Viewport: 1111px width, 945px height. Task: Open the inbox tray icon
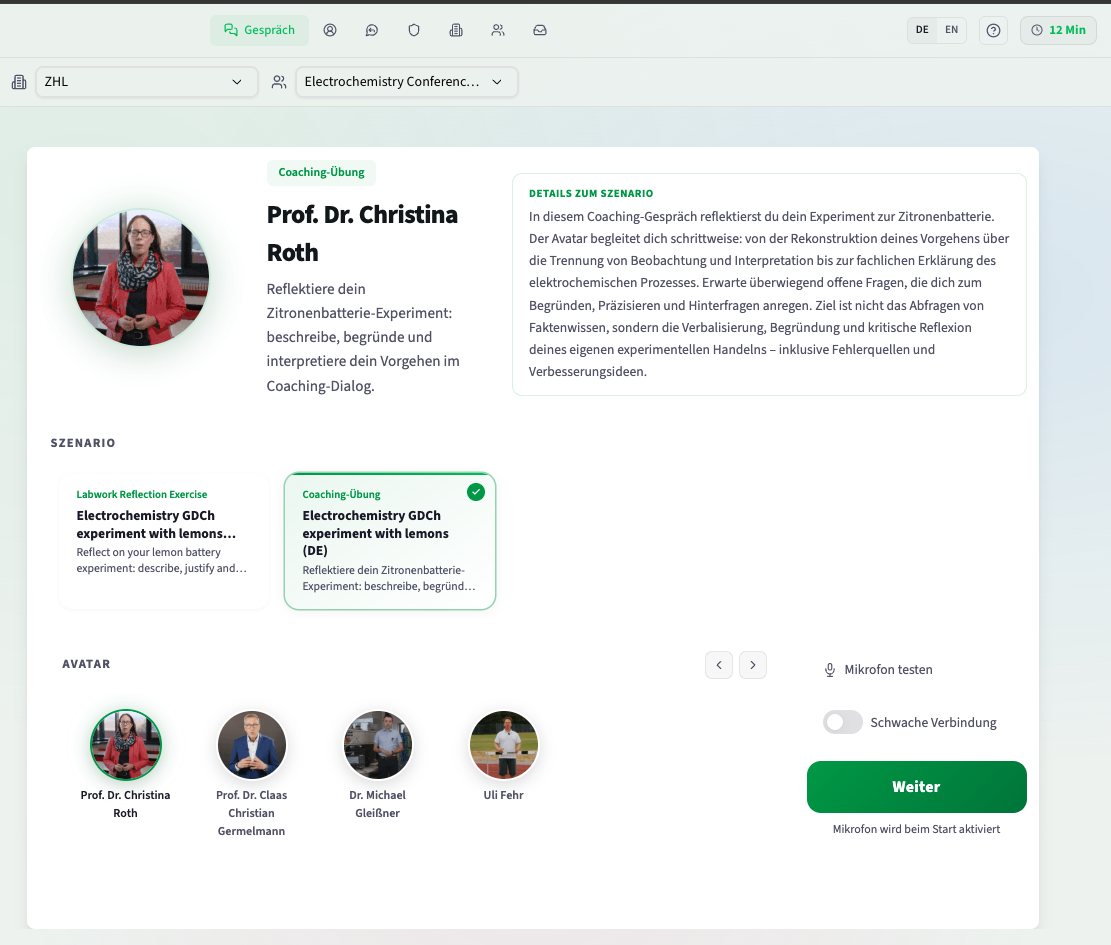click(540, 30)
